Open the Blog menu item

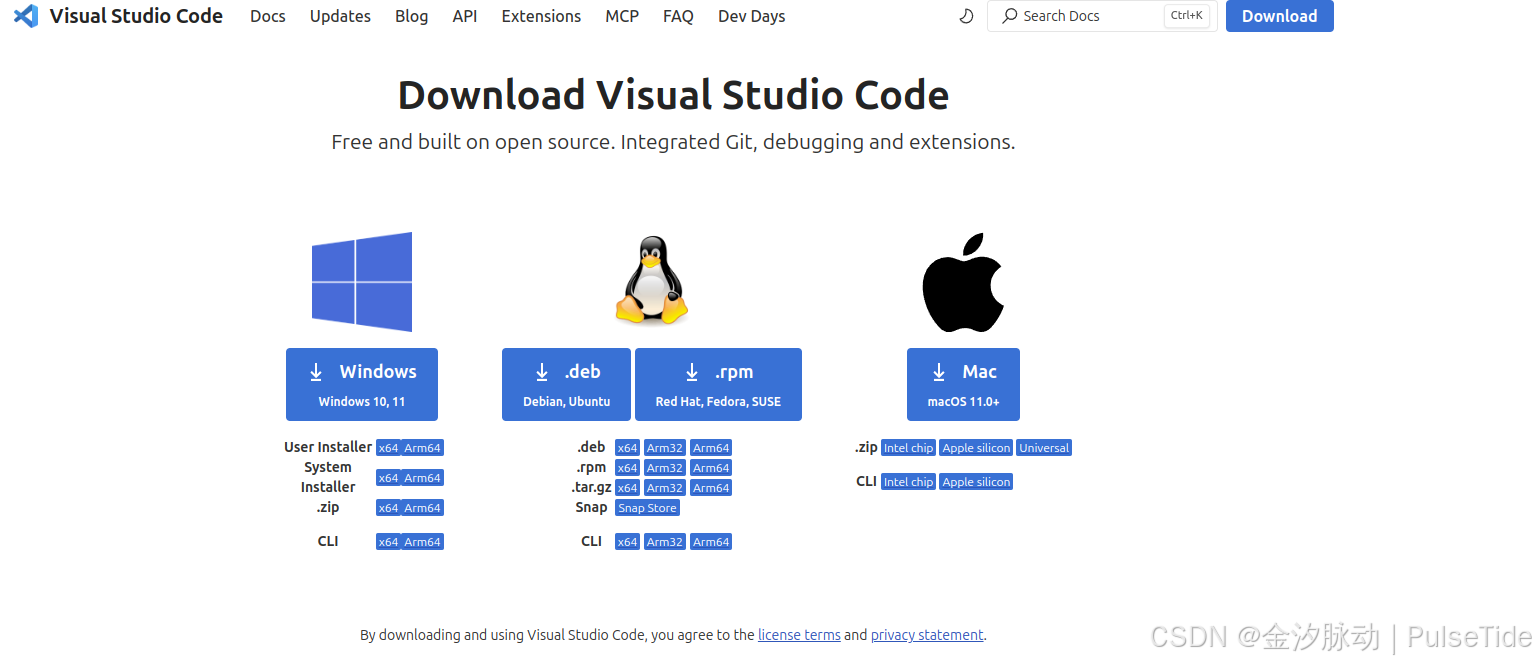(411, 16)
